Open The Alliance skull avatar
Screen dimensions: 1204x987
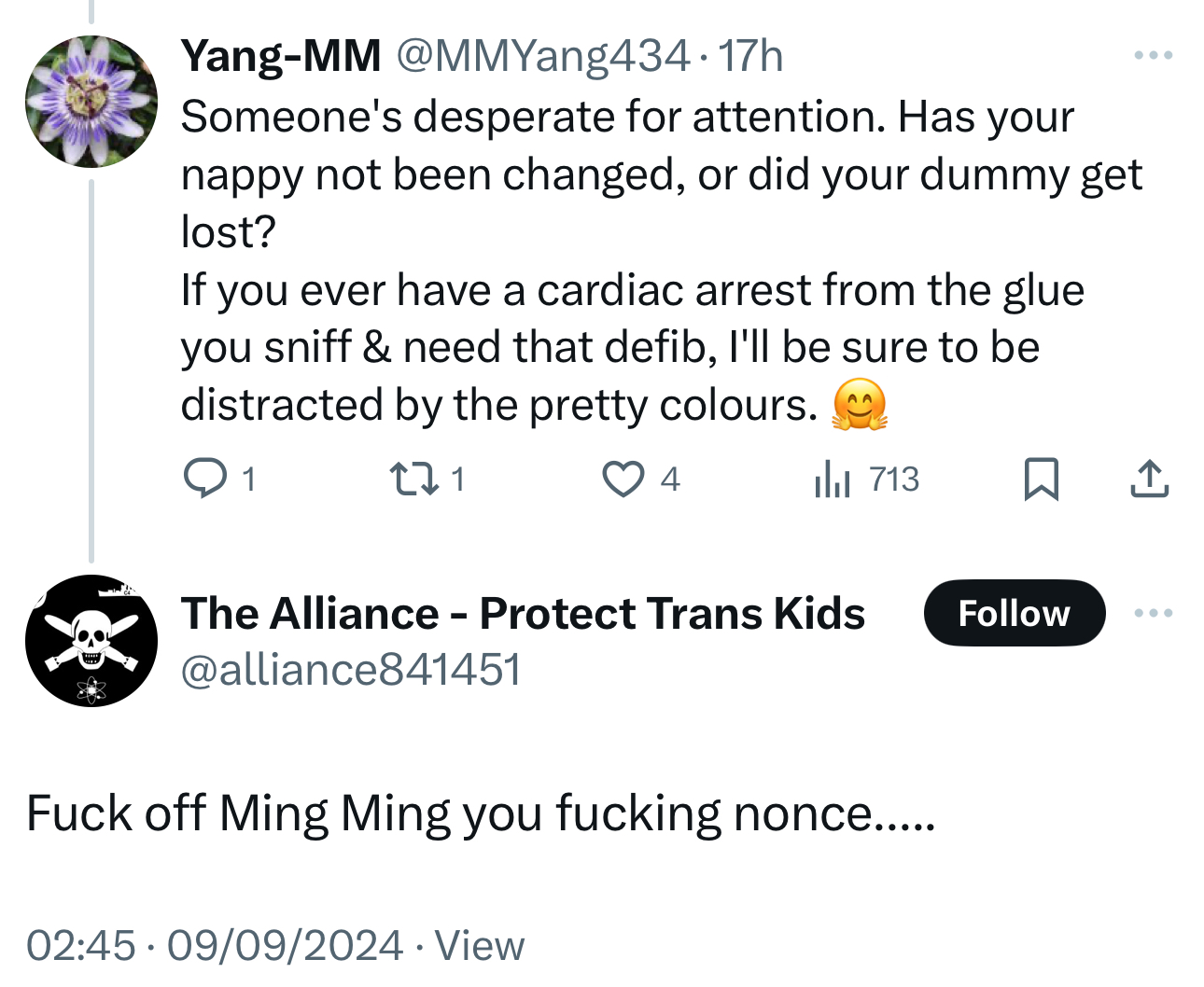click(91, 641)
